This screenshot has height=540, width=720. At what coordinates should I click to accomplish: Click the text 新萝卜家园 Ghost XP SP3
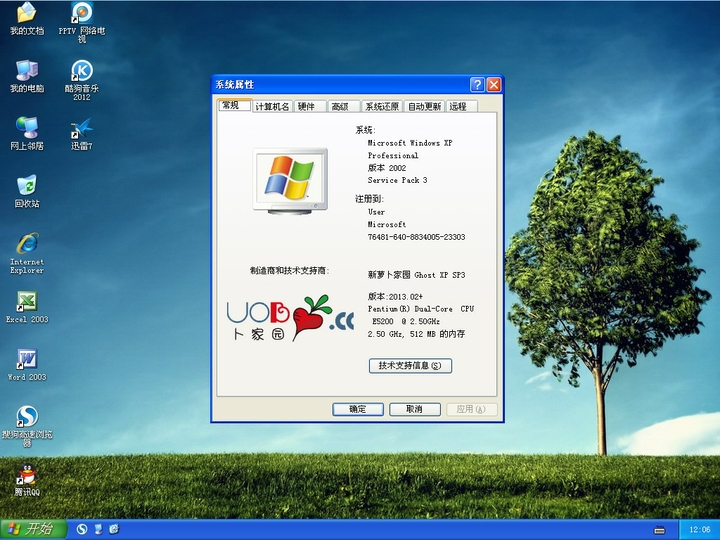pyautogui.click(x=416, y=275)
